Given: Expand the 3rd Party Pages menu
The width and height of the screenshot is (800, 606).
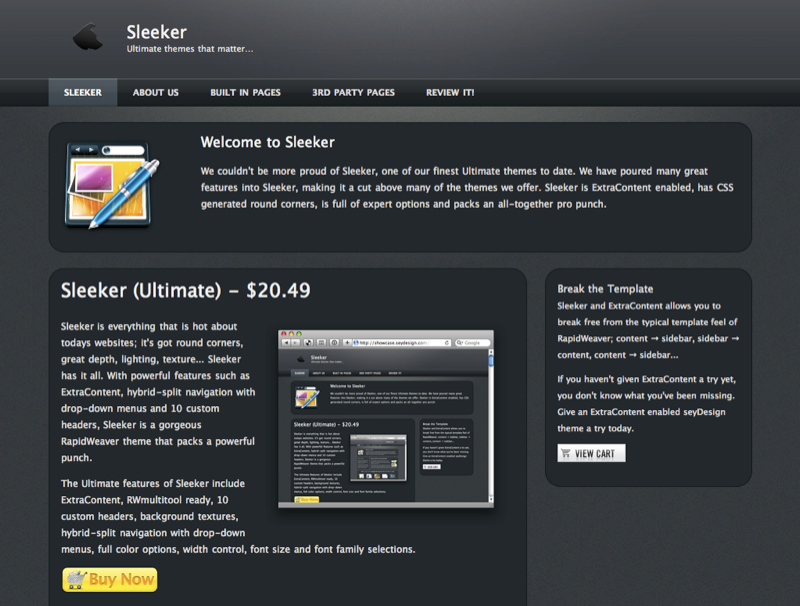Looking at the screenshot, I should click(353, 92).
